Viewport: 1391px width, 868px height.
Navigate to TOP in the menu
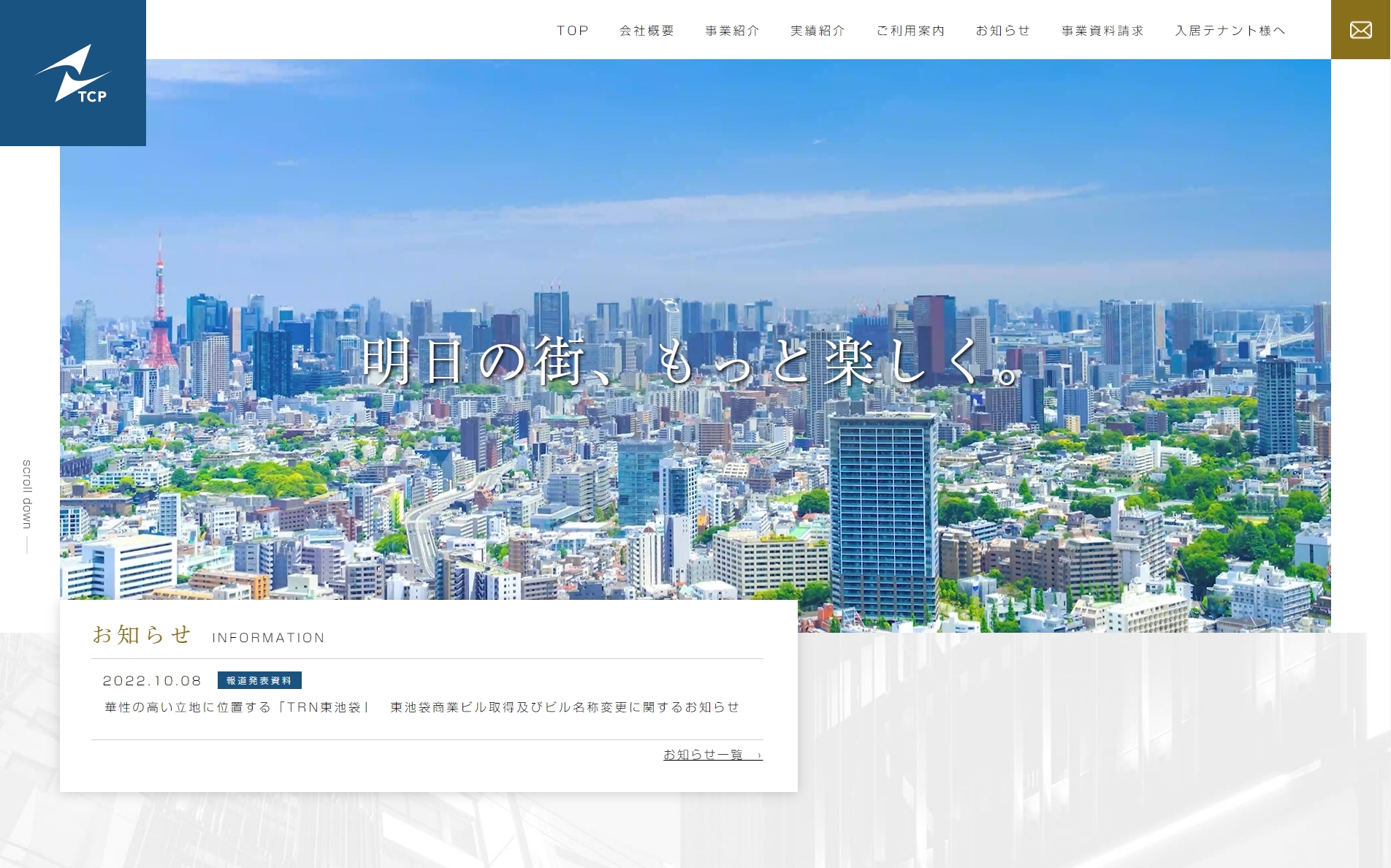click(x=571, y=30)
